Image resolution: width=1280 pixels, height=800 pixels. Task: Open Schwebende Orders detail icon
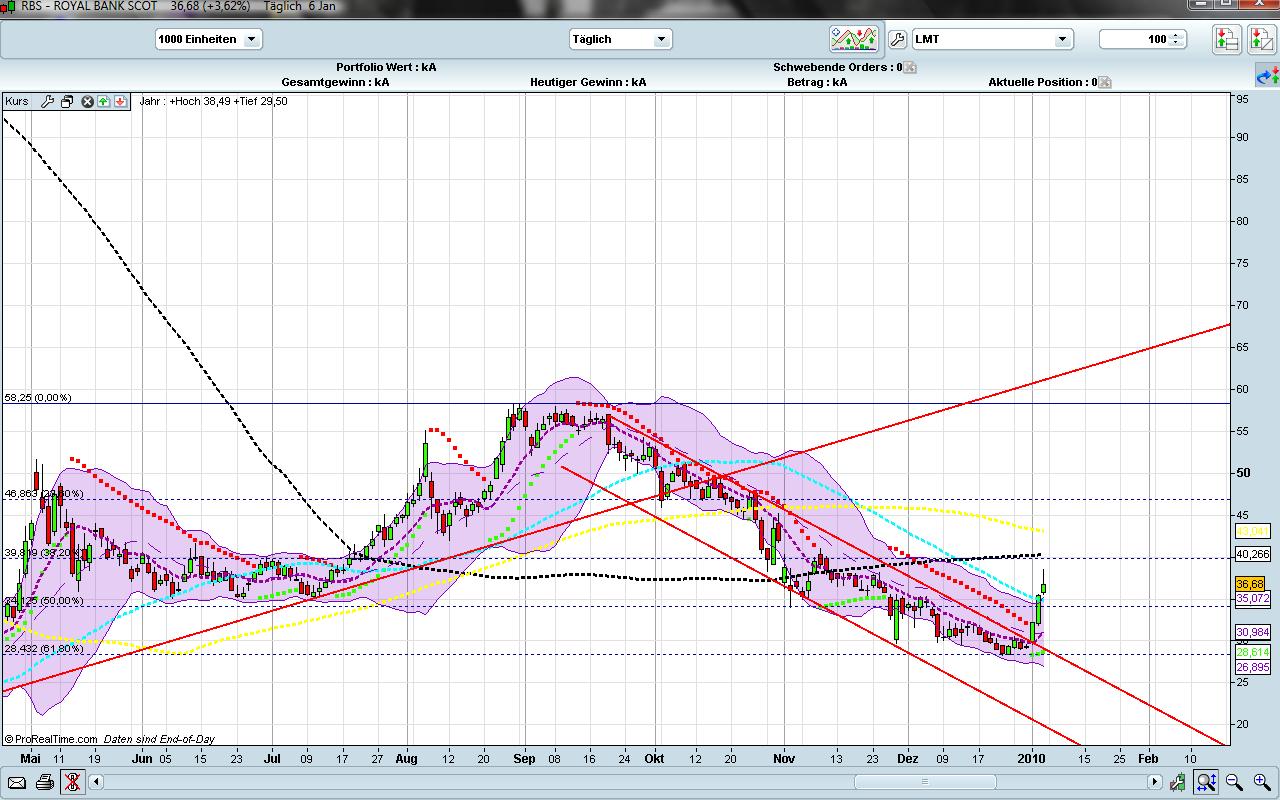click(x=910, y=67)
